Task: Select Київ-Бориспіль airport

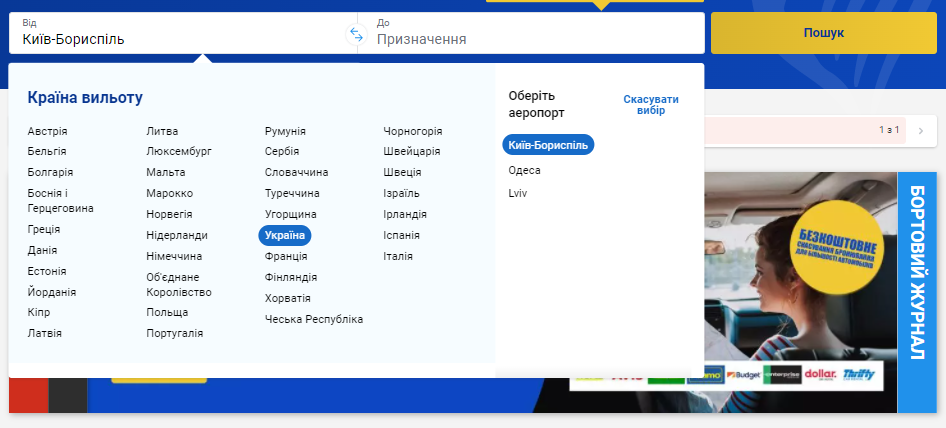Action: coord(548,145)
